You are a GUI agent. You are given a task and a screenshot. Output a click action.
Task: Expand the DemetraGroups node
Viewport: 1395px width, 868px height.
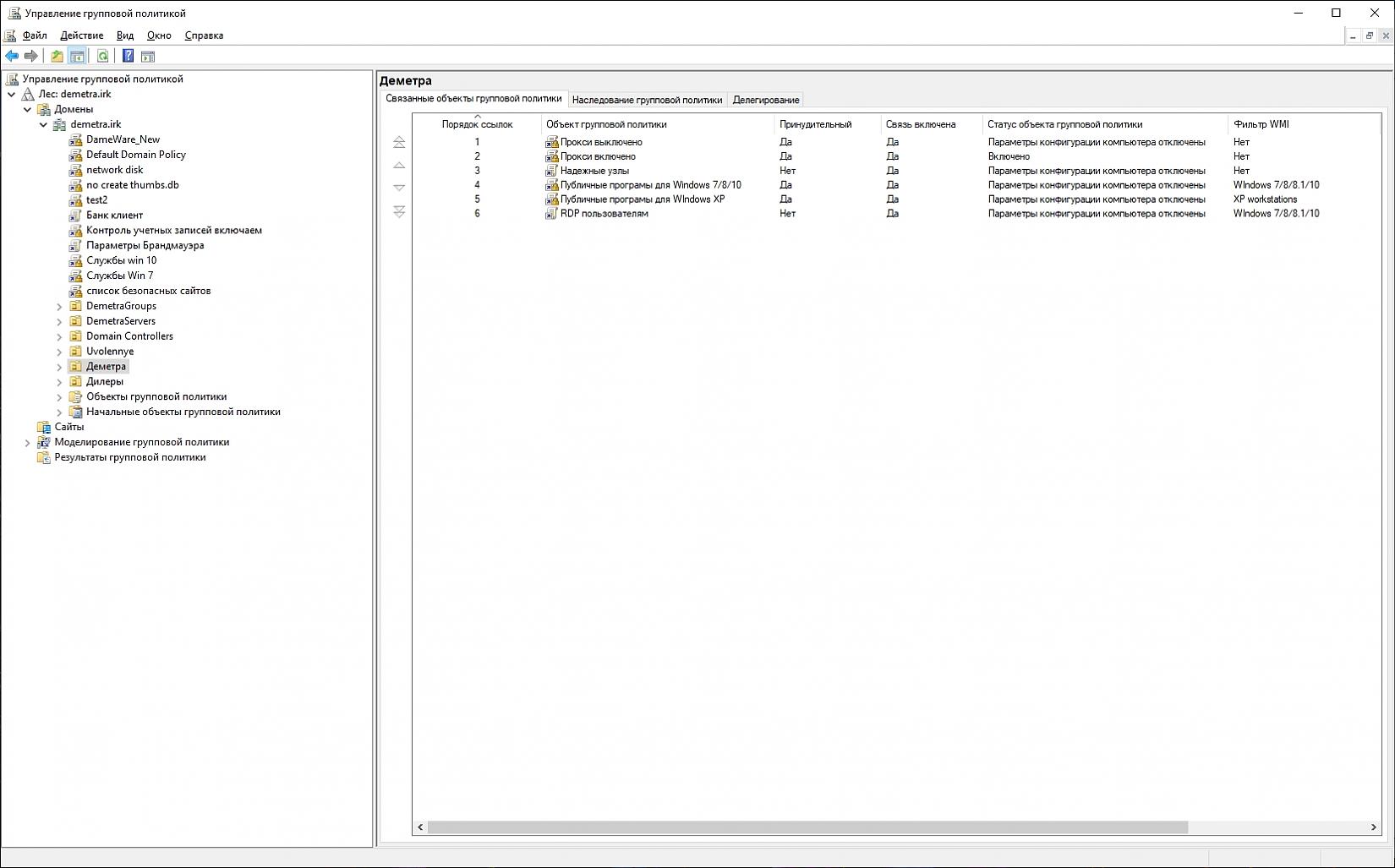click(59, 307)
